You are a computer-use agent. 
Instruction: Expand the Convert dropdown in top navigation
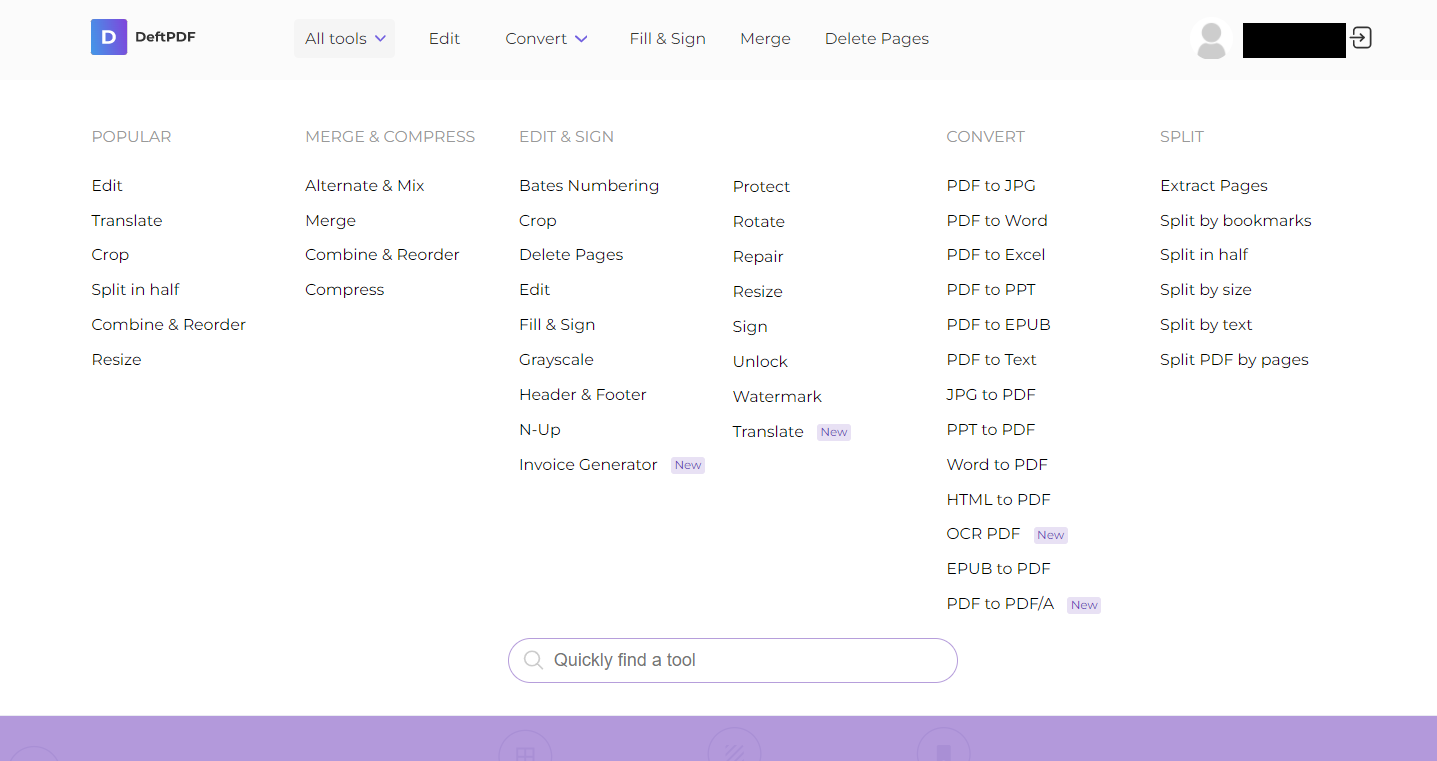pyautogui.click(x=546, y=38)
